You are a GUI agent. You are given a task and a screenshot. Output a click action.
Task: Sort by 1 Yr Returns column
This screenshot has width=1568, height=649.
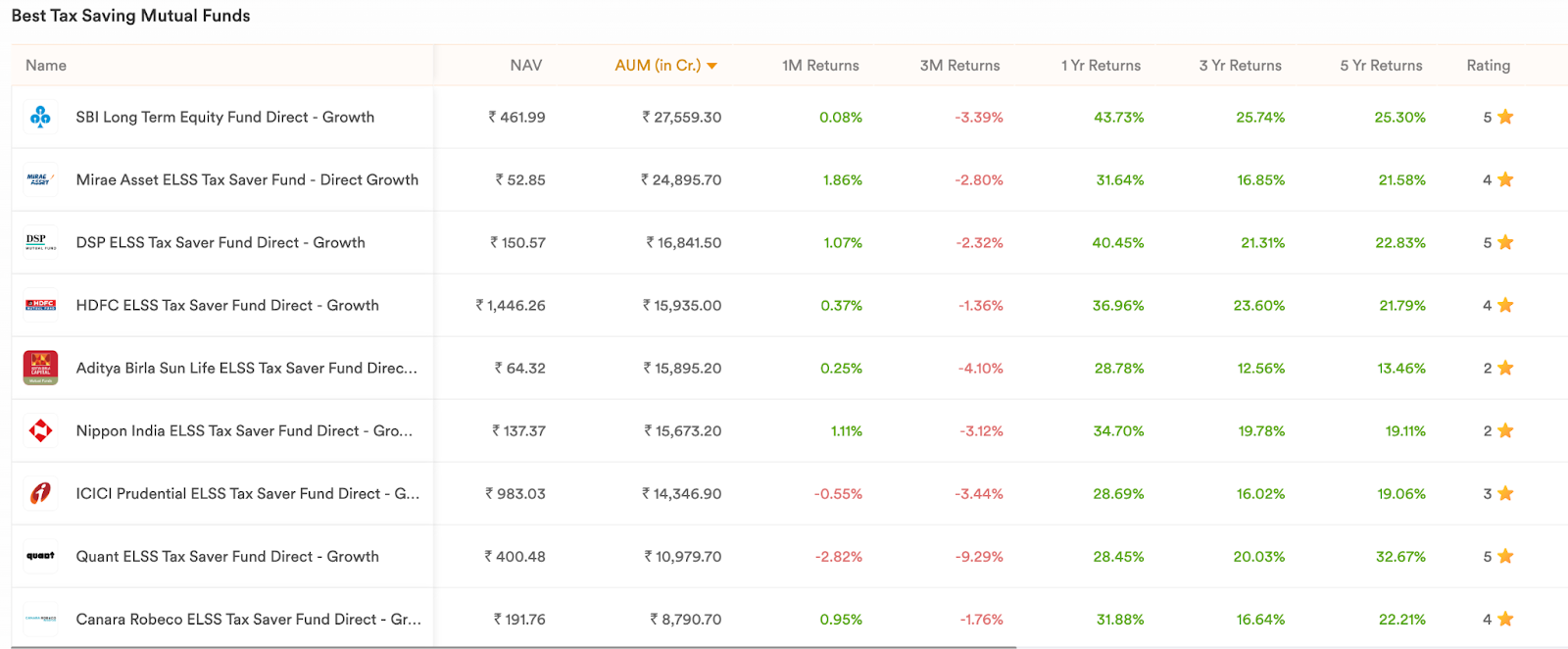[1101, 66]
